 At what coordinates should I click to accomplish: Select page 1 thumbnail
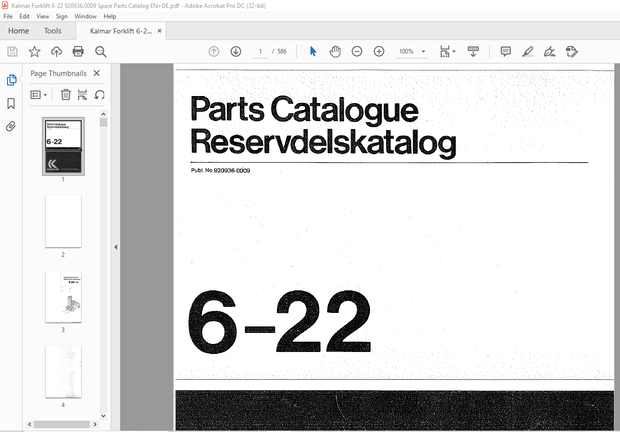[63, 146]
